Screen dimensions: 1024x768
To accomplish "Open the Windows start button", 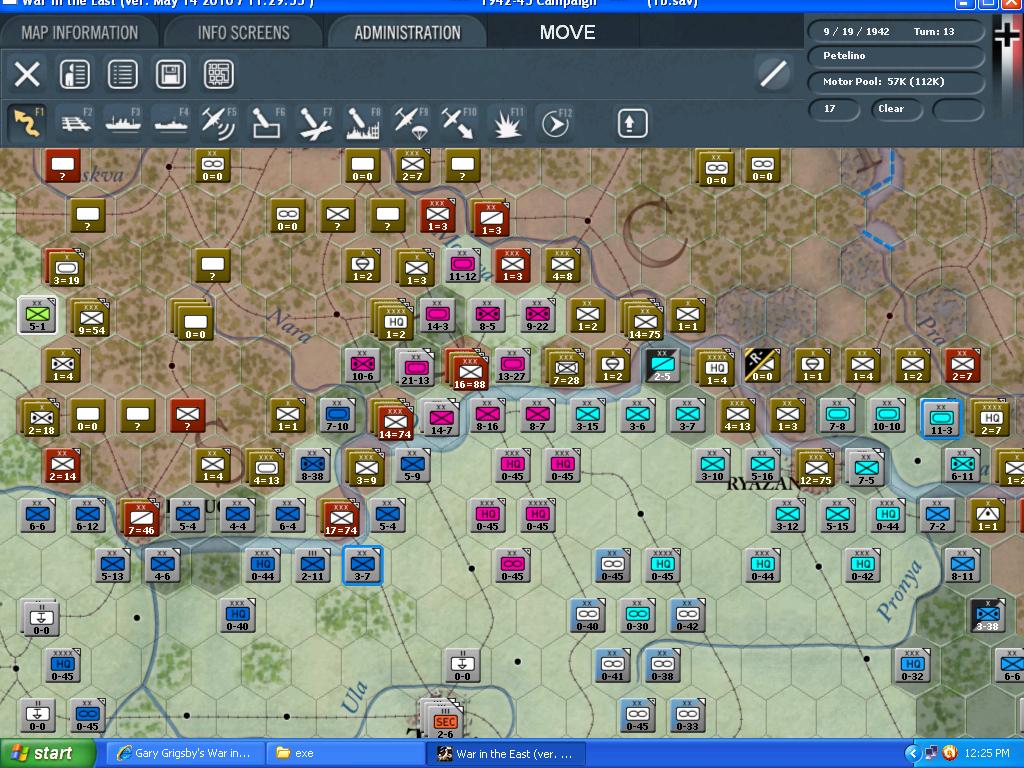I will tap(47, 754).
